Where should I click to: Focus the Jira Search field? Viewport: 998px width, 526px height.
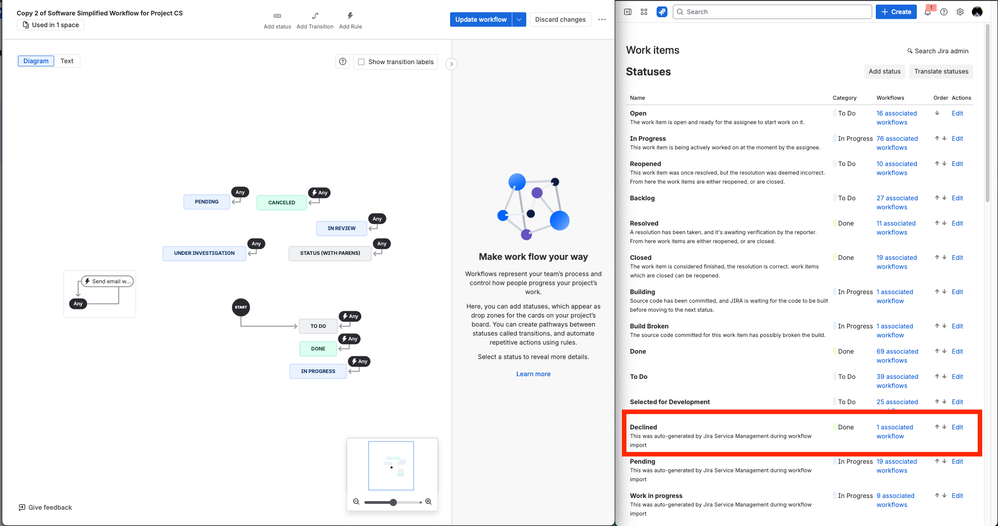[x=772, y=11]
